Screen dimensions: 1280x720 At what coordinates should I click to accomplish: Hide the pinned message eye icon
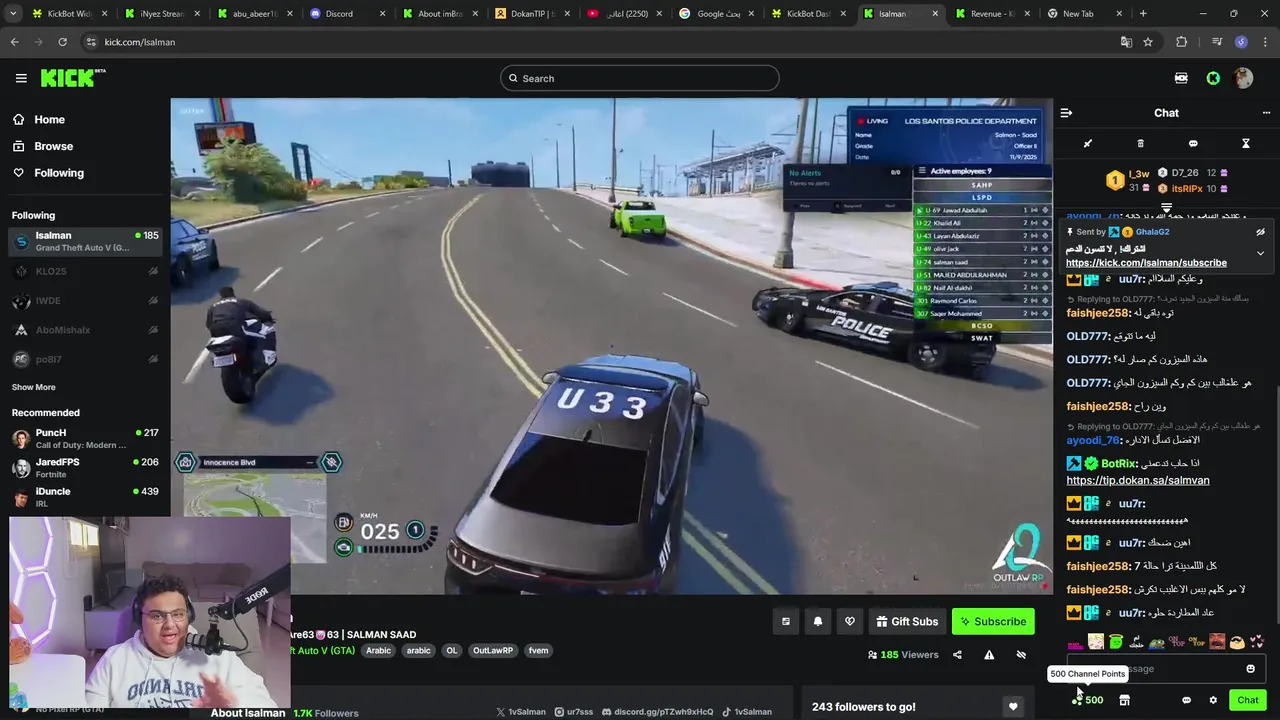[1260, 232]
